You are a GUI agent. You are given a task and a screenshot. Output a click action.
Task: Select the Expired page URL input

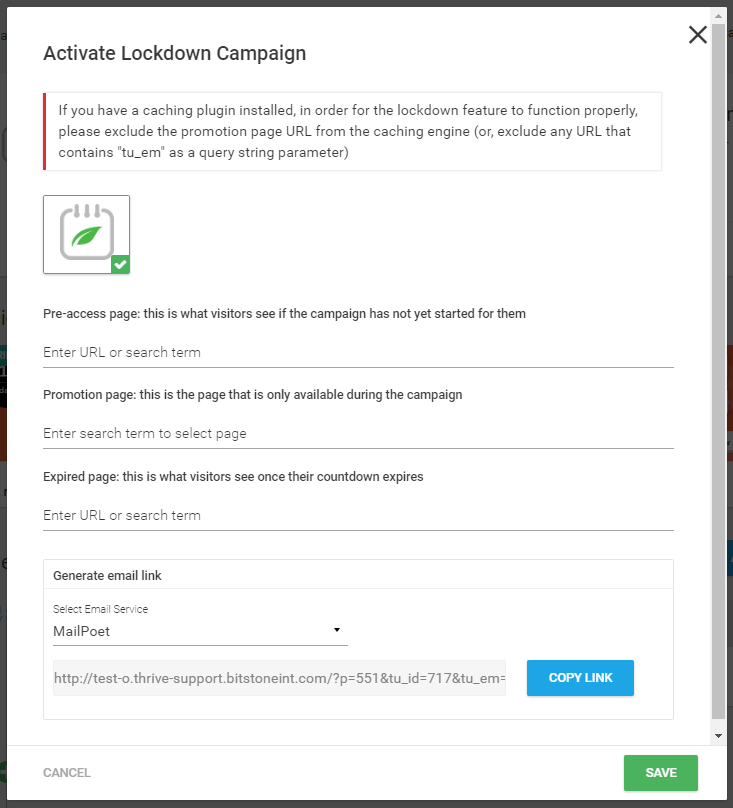(358, 515)
